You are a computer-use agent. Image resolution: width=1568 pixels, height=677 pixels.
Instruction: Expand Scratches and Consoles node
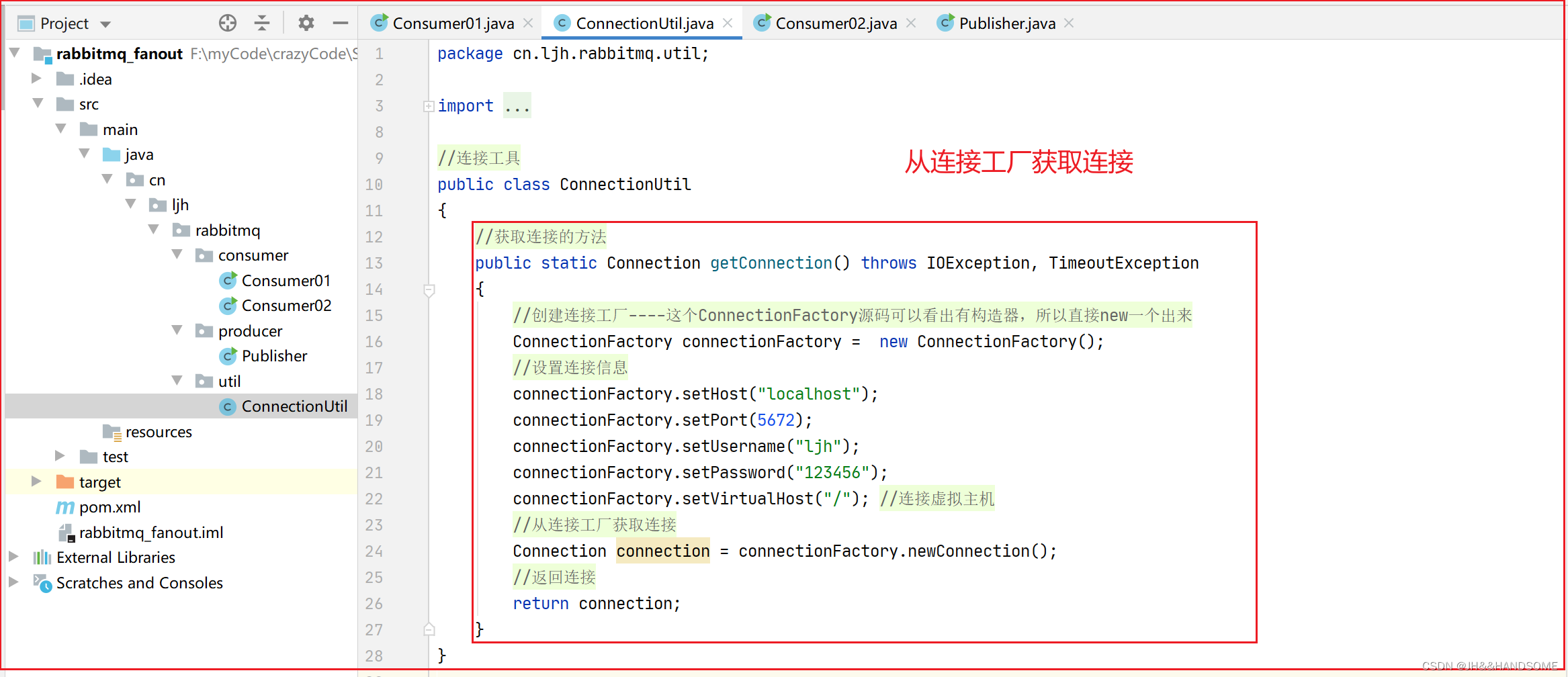(x=13, y=582)
